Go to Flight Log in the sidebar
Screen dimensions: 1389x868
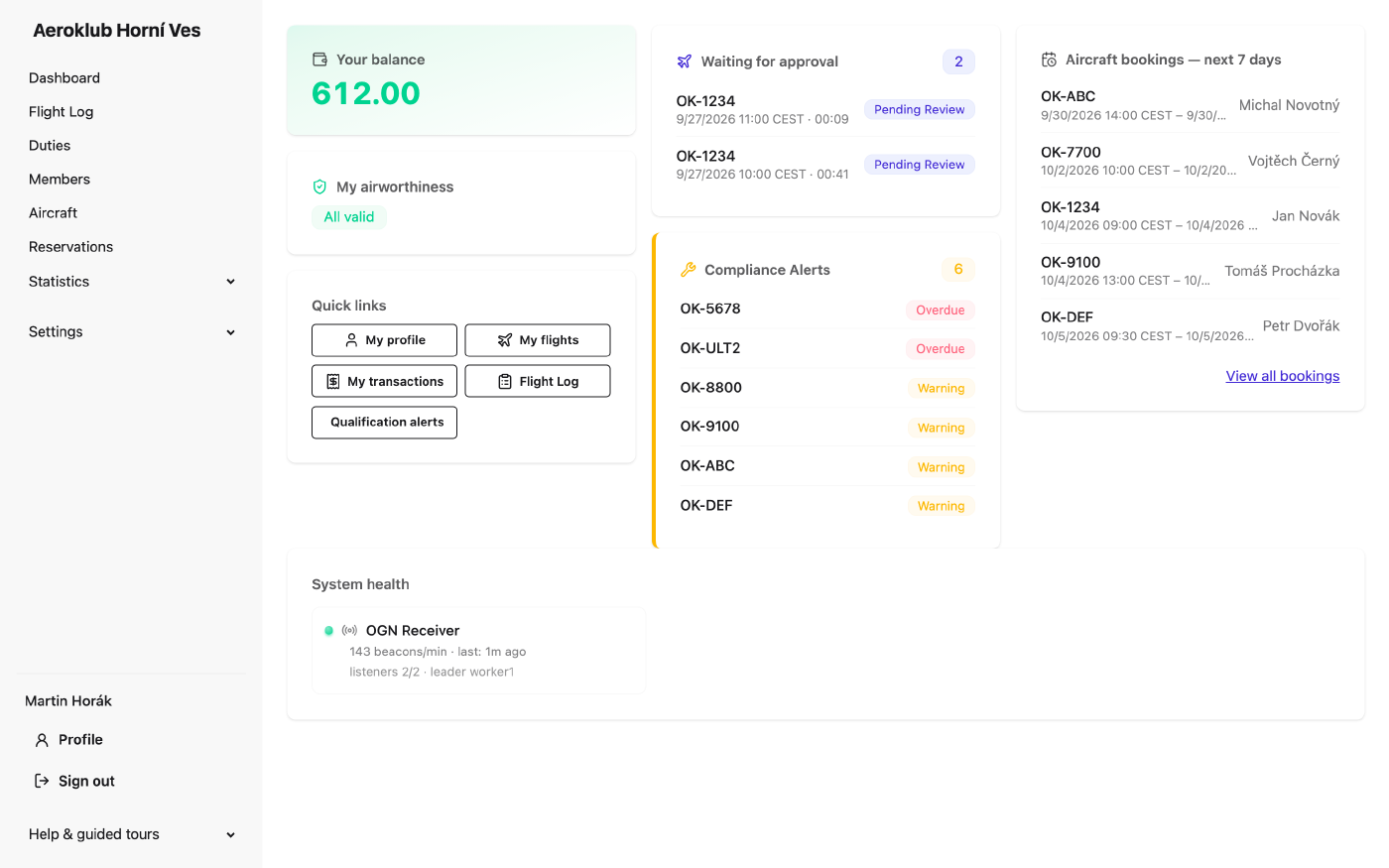coord(62,112)
